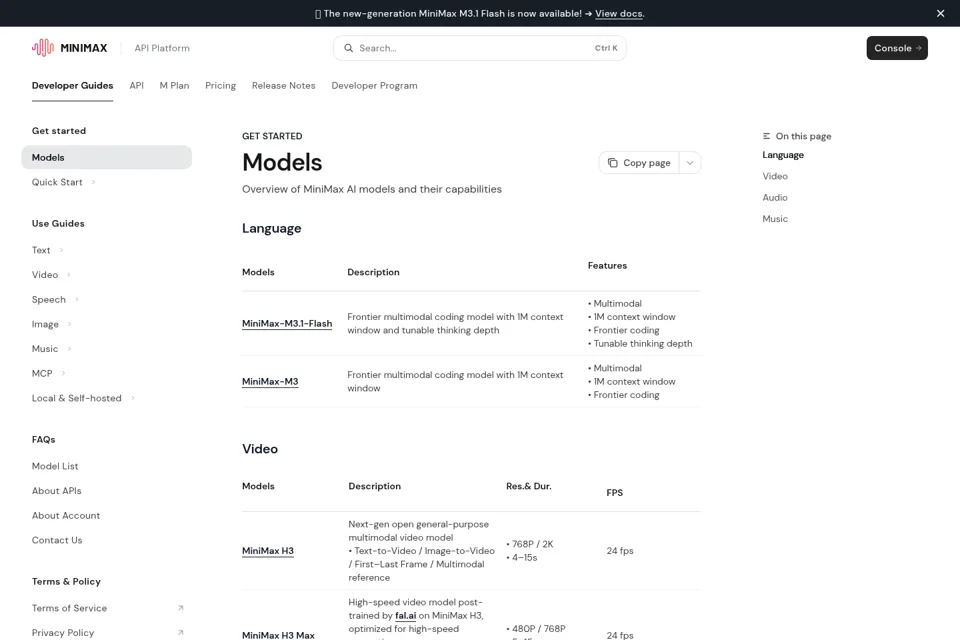
Task: Click the "Tunable thinking depth" feature text
Action: click(643, 344)
